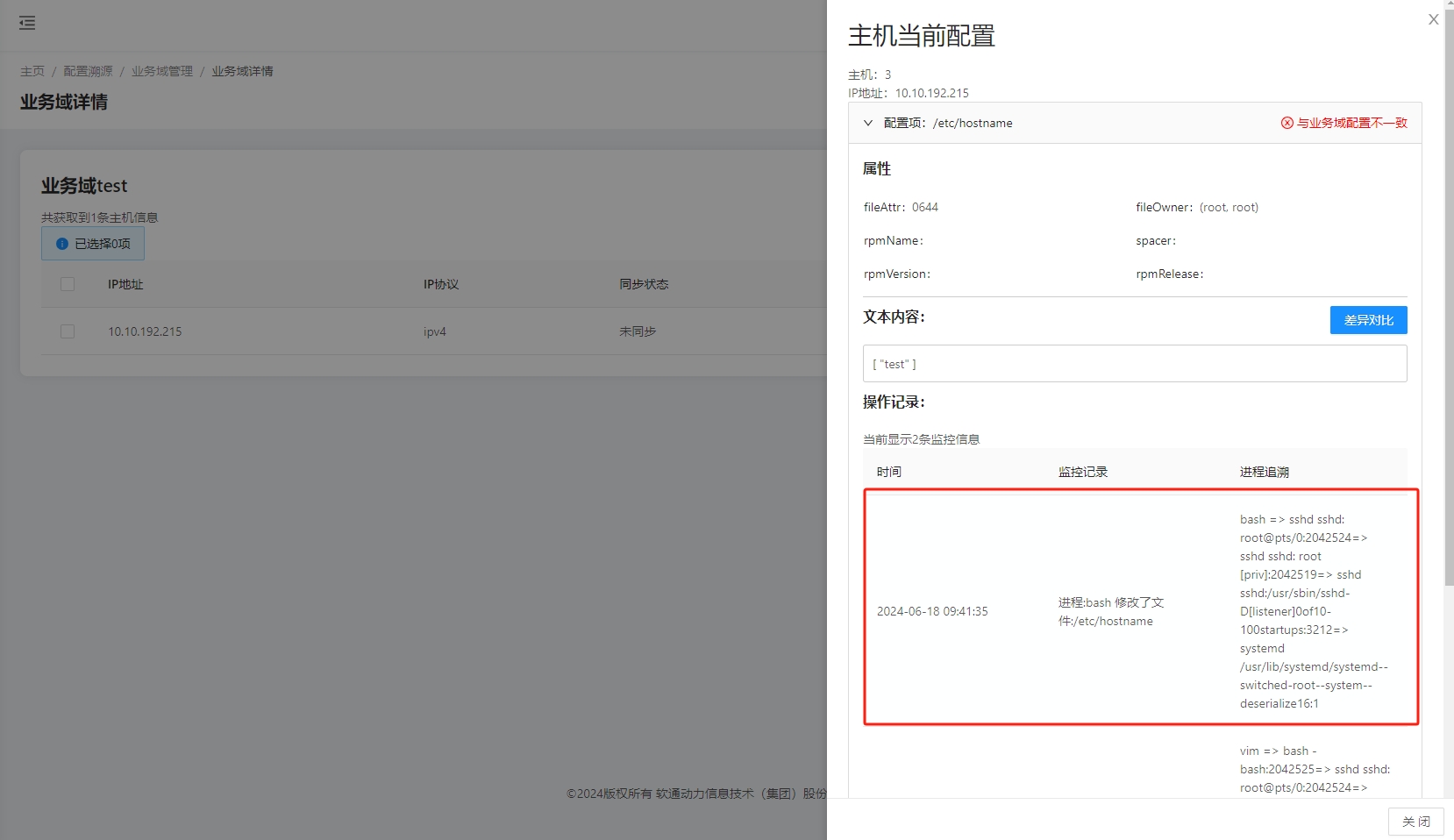
Task: Close the host configuration drawer with X
Action: pos(1433,19)
